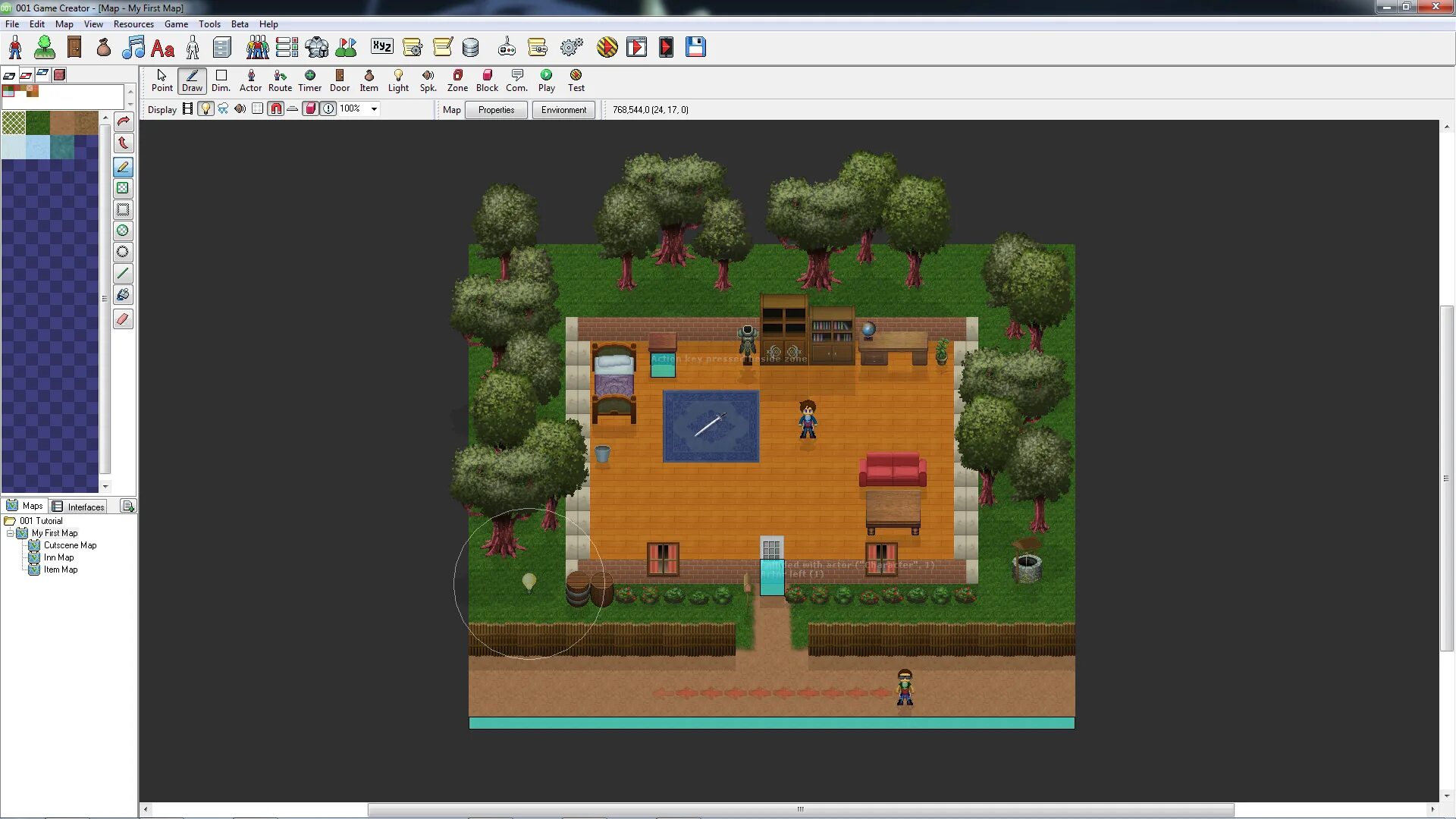
Task: Select the Zone placement tool
Action: 457,79
